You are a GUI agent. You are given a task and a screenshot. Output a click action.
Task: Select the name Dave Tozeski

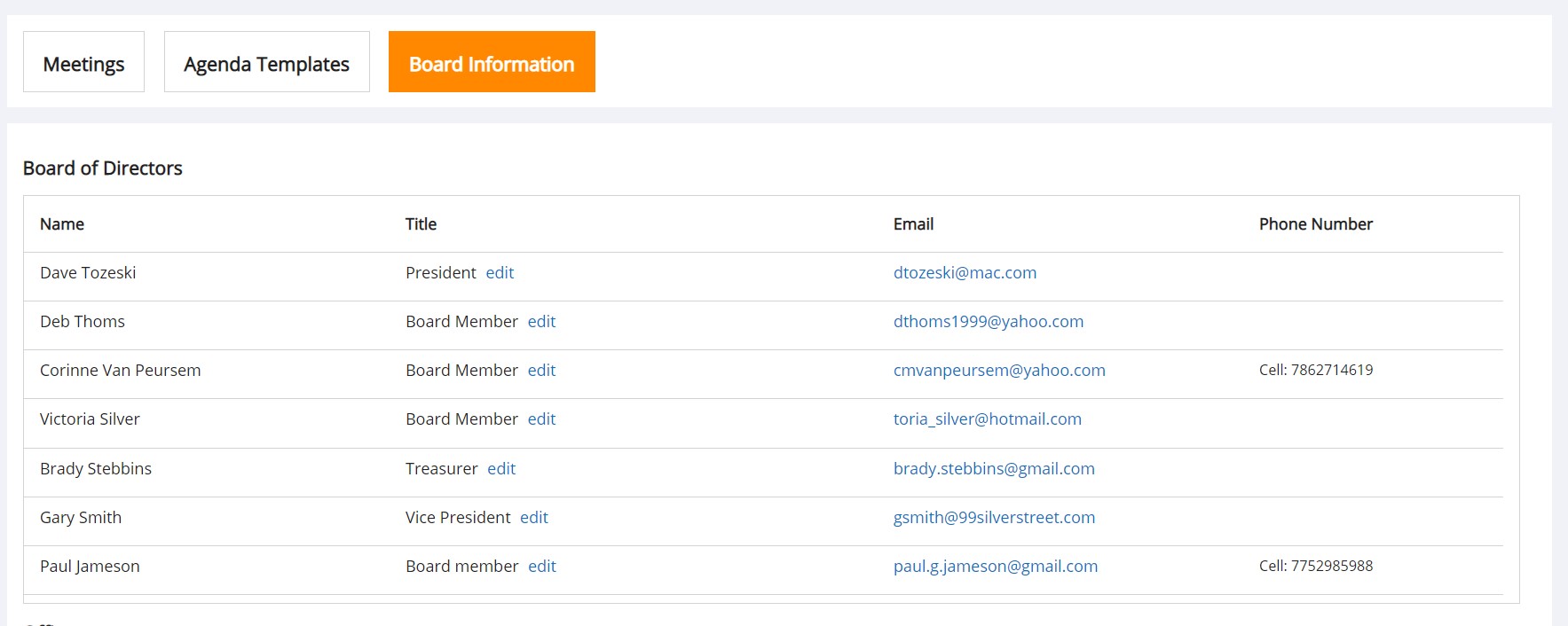[x=88, y=273]
